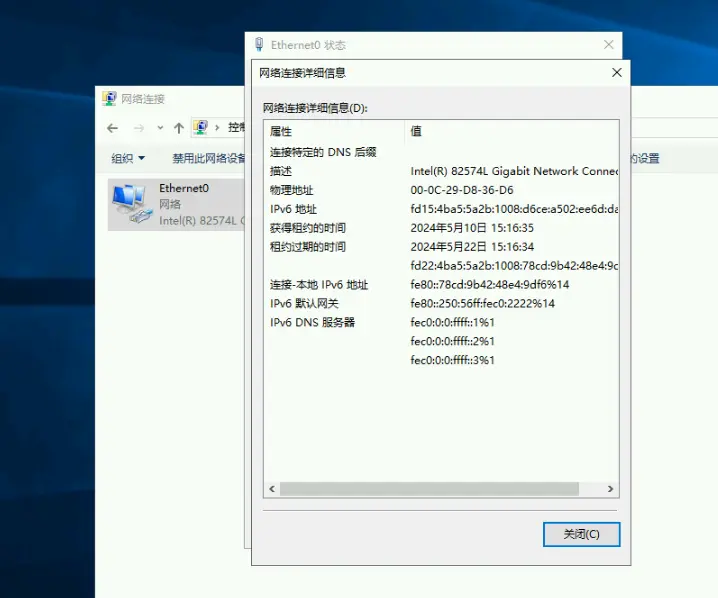Click the back arrow in 网络连接 window
The image size is (718, 598).
(112, 128)
